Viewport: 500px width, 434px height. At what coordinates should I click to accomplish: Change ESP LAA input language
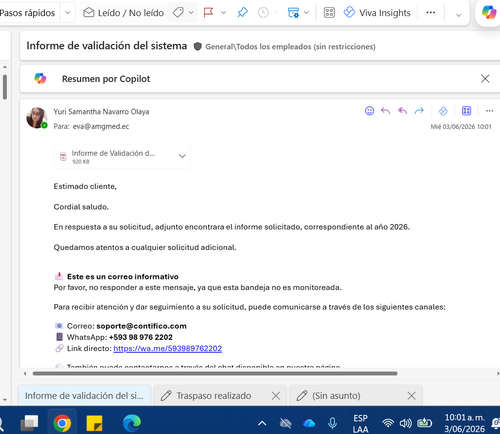(x=361, y=423)
